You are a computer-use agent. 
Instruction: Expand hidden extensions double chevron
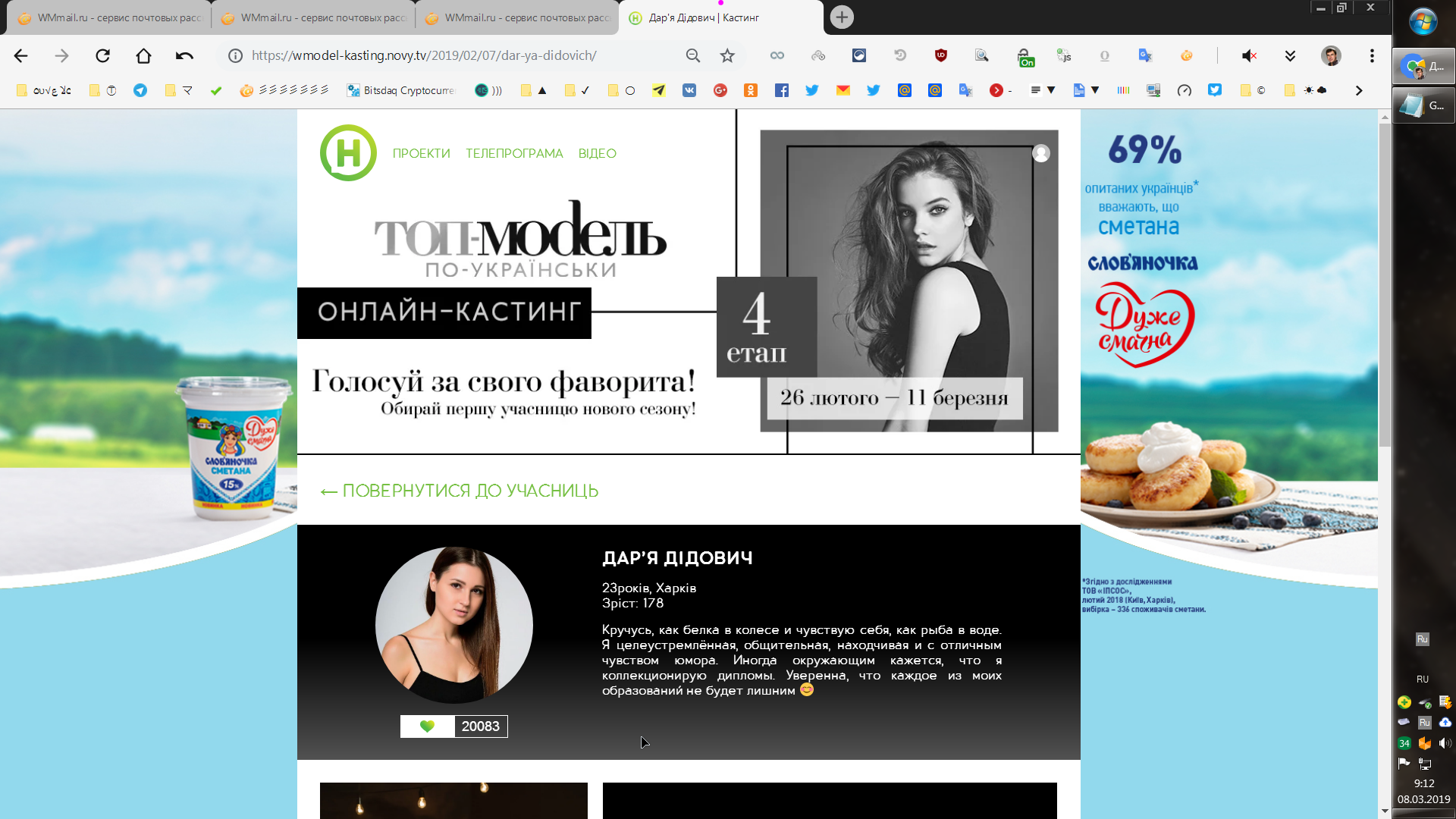(1290, 55)
